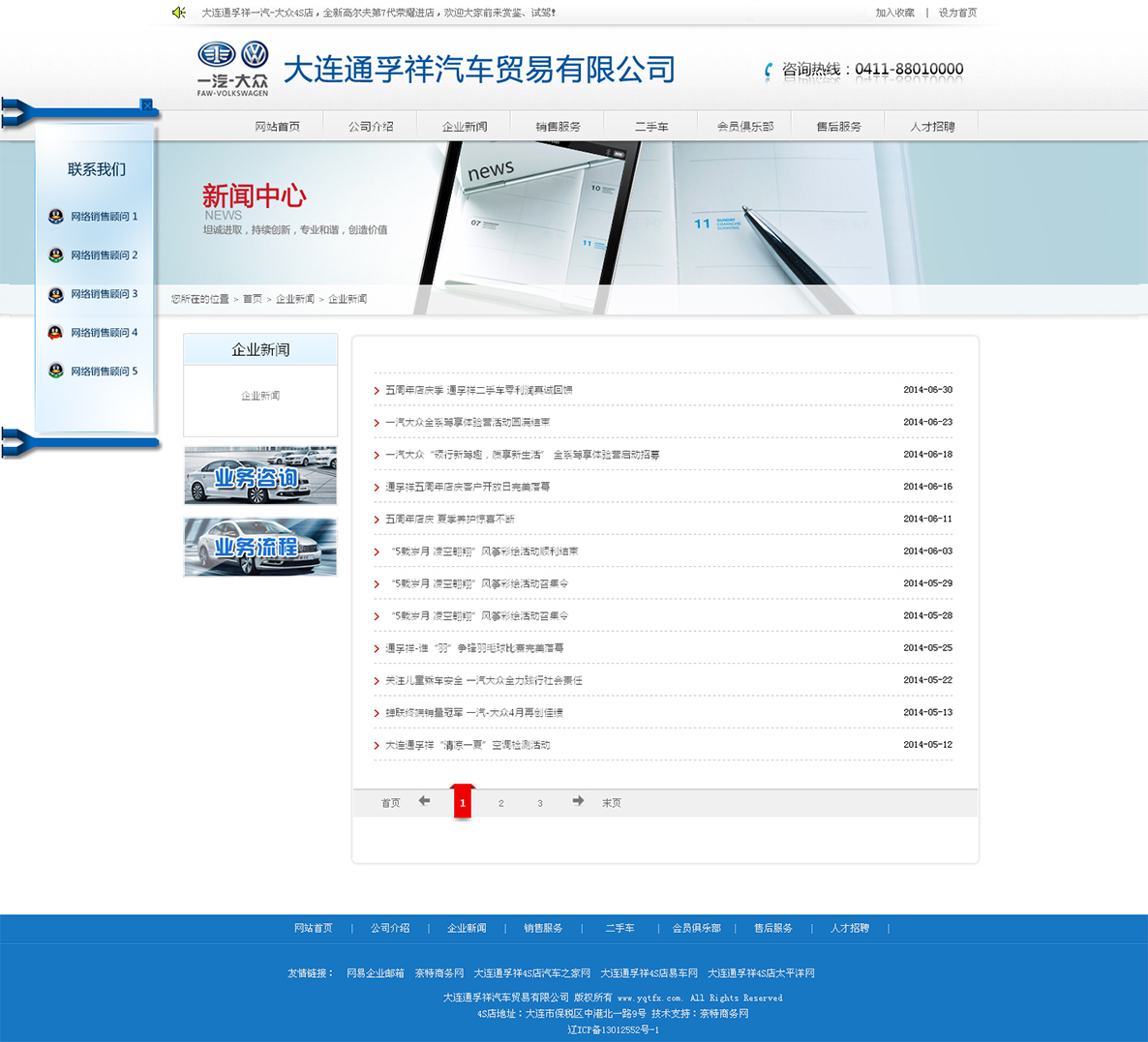Click red chevron beside 2014-06-30 news item
Viewport: 1148px width, 1042px height.
click(x=377, y=391)
